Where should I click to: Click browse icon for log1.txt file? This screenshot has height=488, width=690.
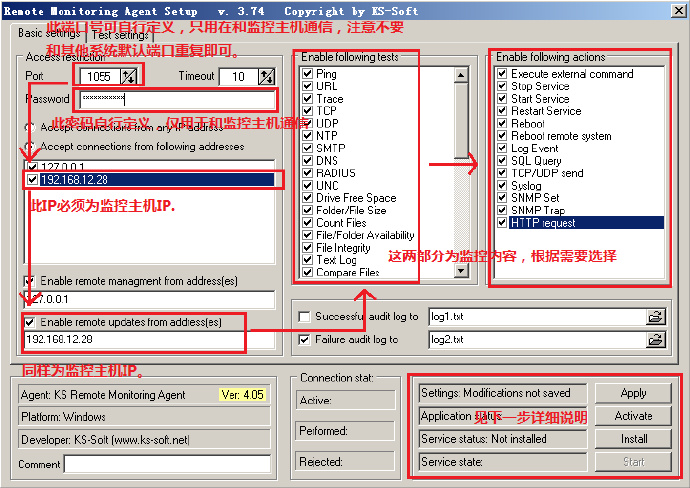pos(656,317)
